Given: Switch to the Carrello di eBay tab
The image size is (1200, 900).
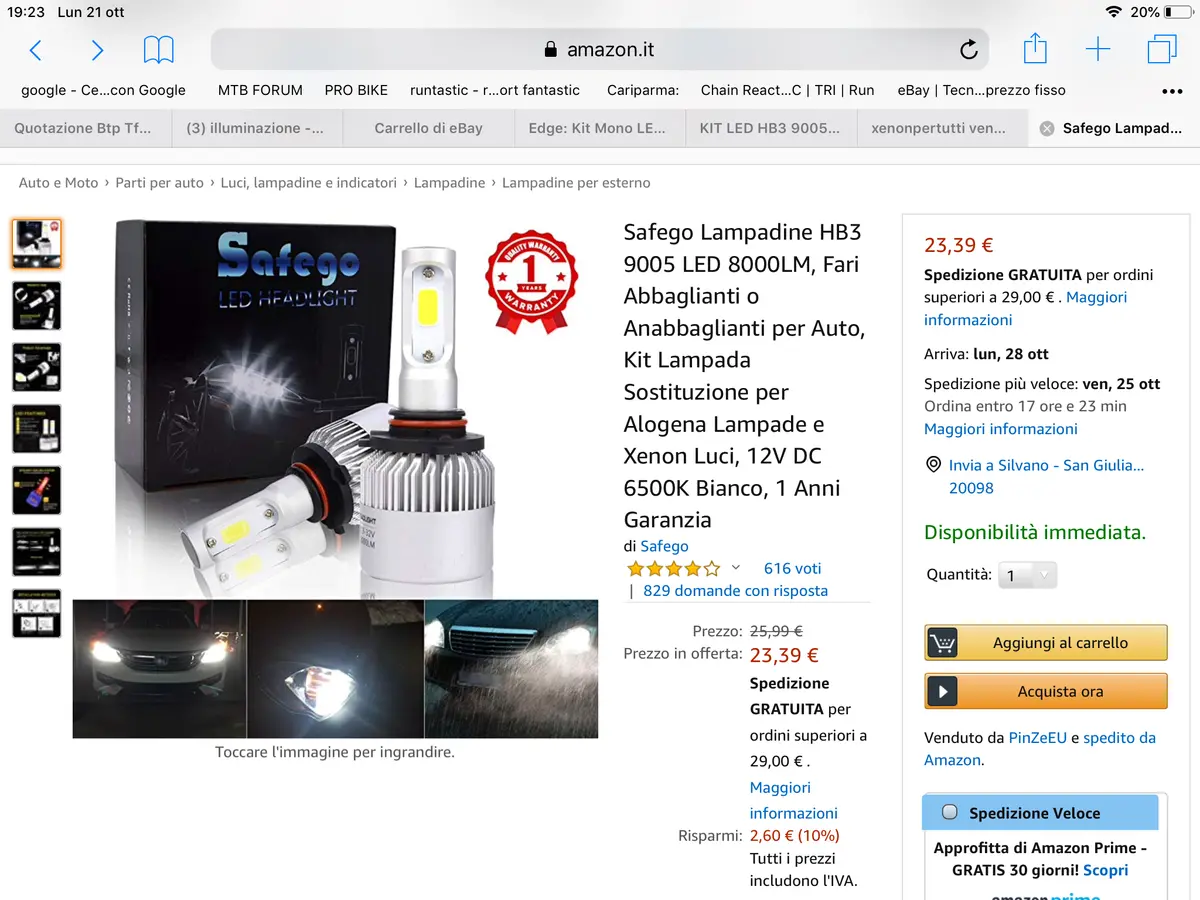Looking at the screenshot, I should (x=428, y=128).
